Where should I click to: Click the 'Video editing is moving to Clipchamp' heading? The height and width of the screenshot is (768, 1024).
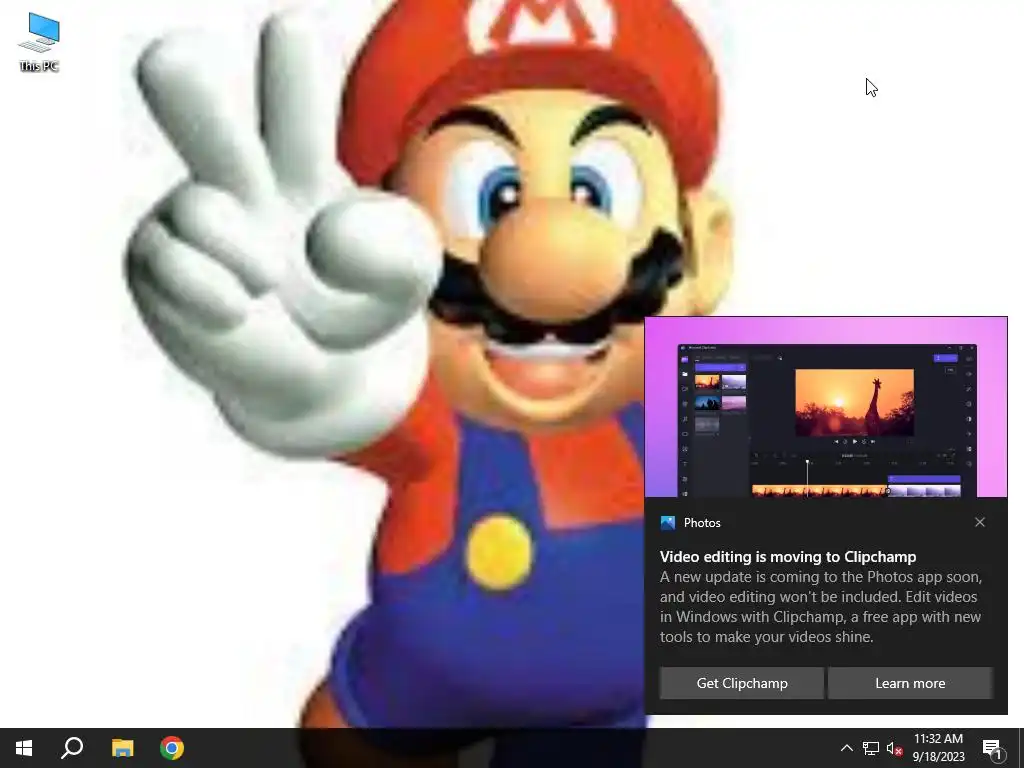[x=788, y=556]
